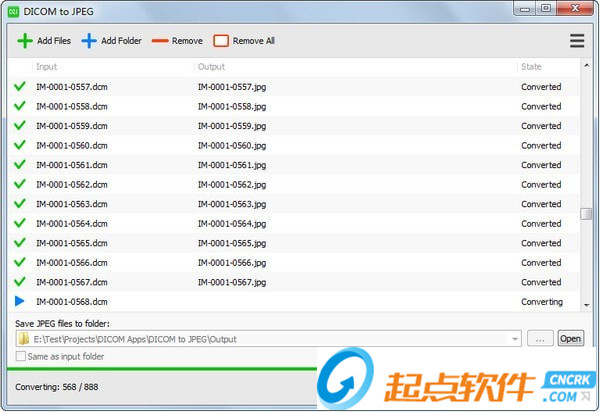Sort by the State column header
Viewport: 600px width, 412px height.
click(x=532, y=67)
